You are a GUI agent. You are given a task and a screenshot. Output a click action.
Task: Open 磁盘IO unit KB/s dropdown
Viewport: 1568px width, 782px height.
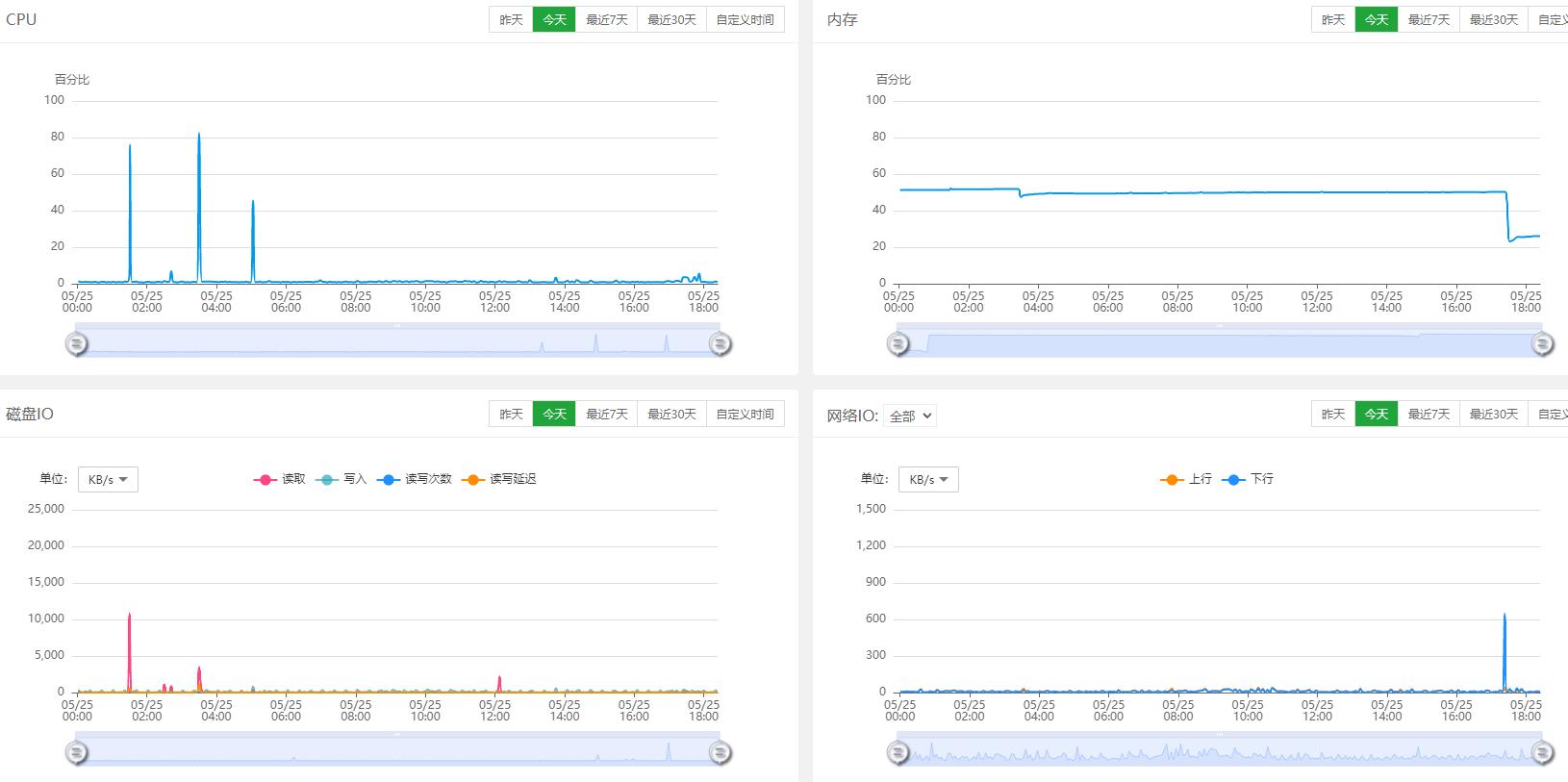[108, 479]
